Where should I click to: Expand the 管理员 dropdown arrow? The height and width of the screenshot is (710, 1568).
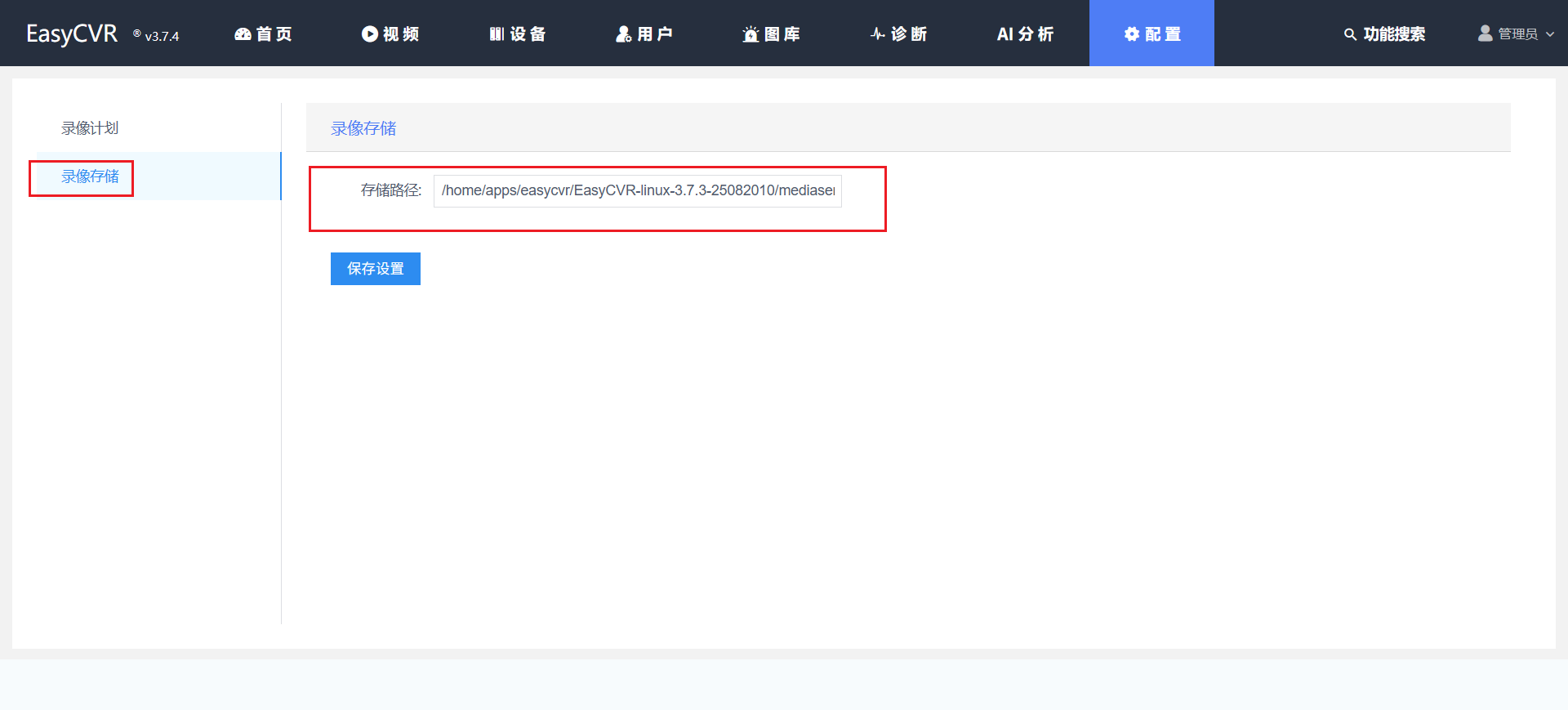coord(1550,34)
